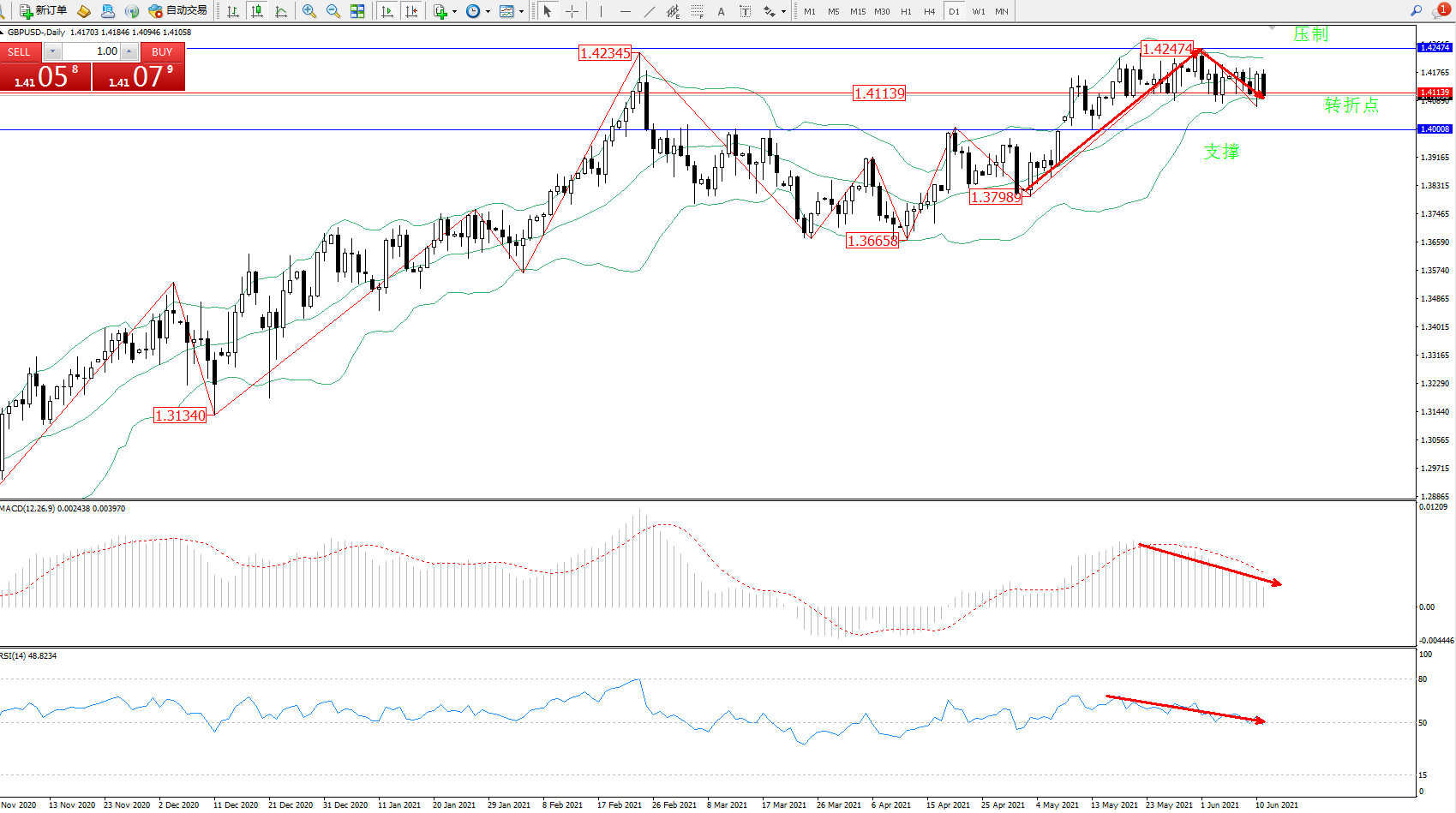
Task: Select the crosshair tool
Action: pos(572,11)
